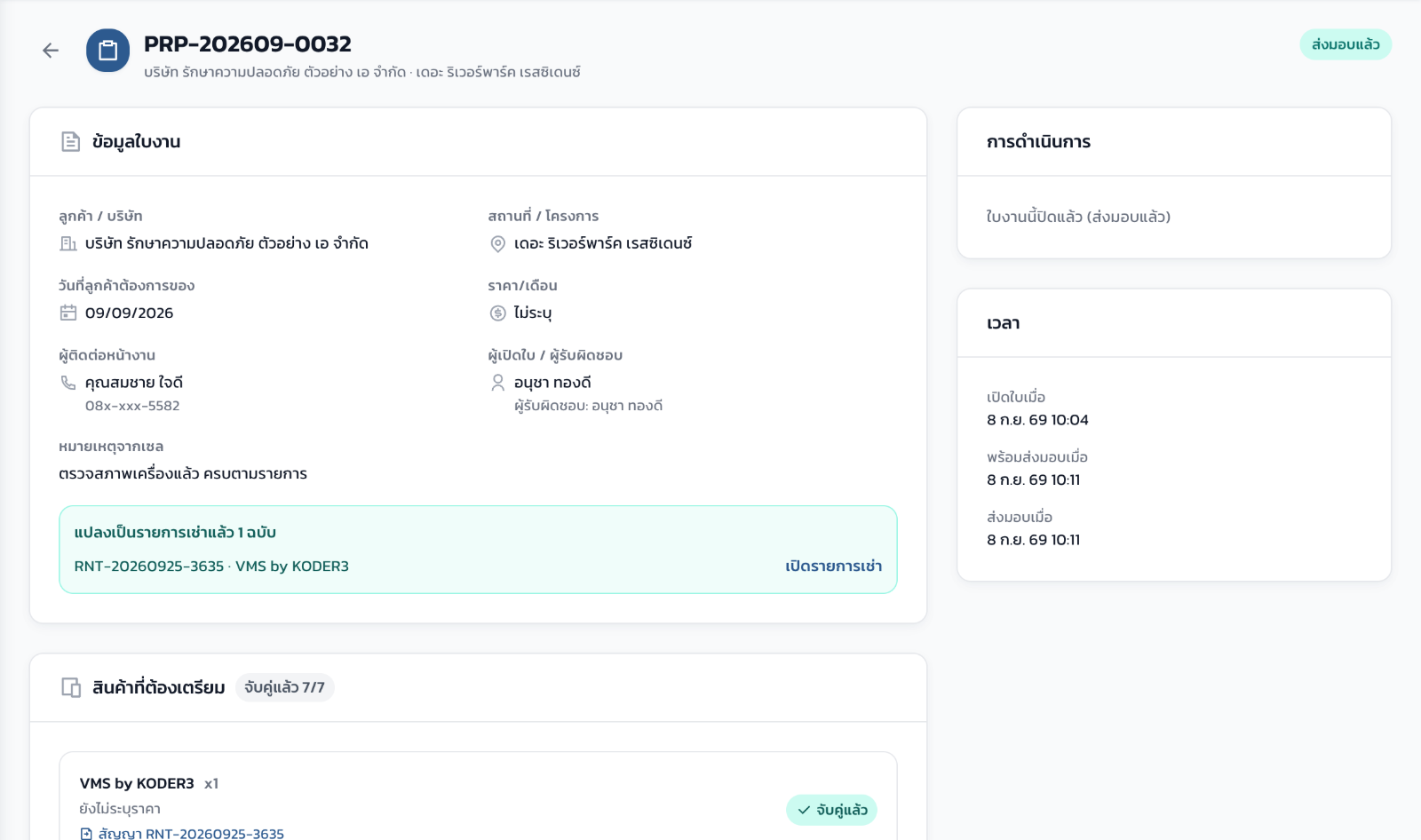The height and width of the screenshot is (840, 1421).
Task: Click opened time 8 ก.ย. 69 10:04
Action: 1037,420
